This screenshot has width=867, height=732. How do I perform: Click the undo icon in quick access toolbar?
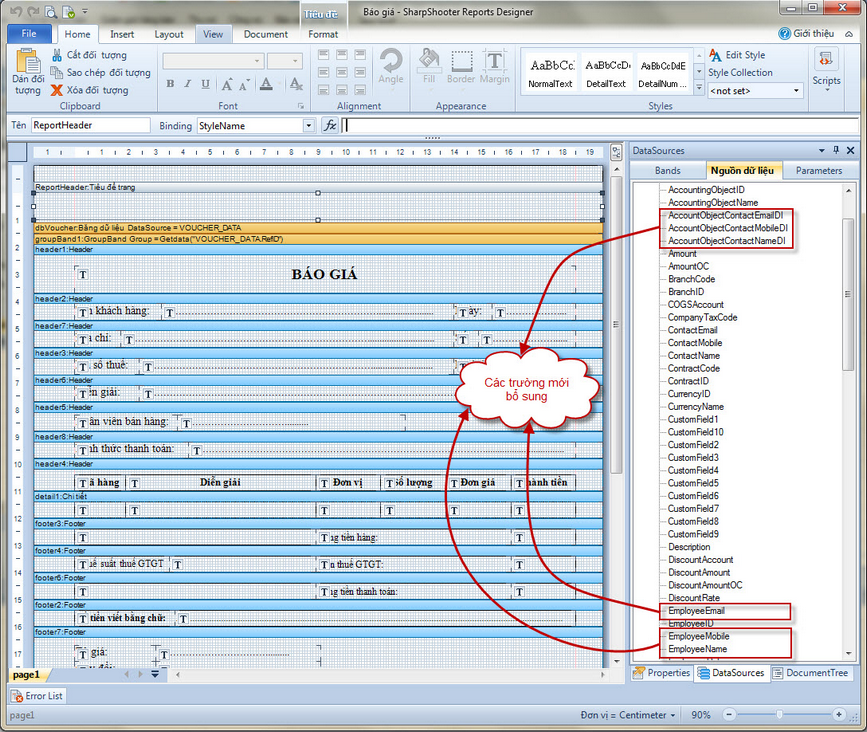click(17, 12)
